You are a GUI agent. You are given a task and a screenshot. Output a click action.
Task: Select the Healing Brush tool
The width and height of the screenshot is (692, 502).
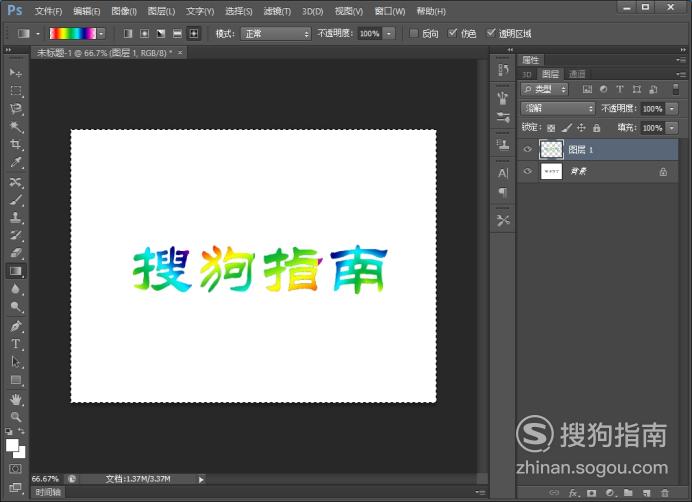(16, 182)
